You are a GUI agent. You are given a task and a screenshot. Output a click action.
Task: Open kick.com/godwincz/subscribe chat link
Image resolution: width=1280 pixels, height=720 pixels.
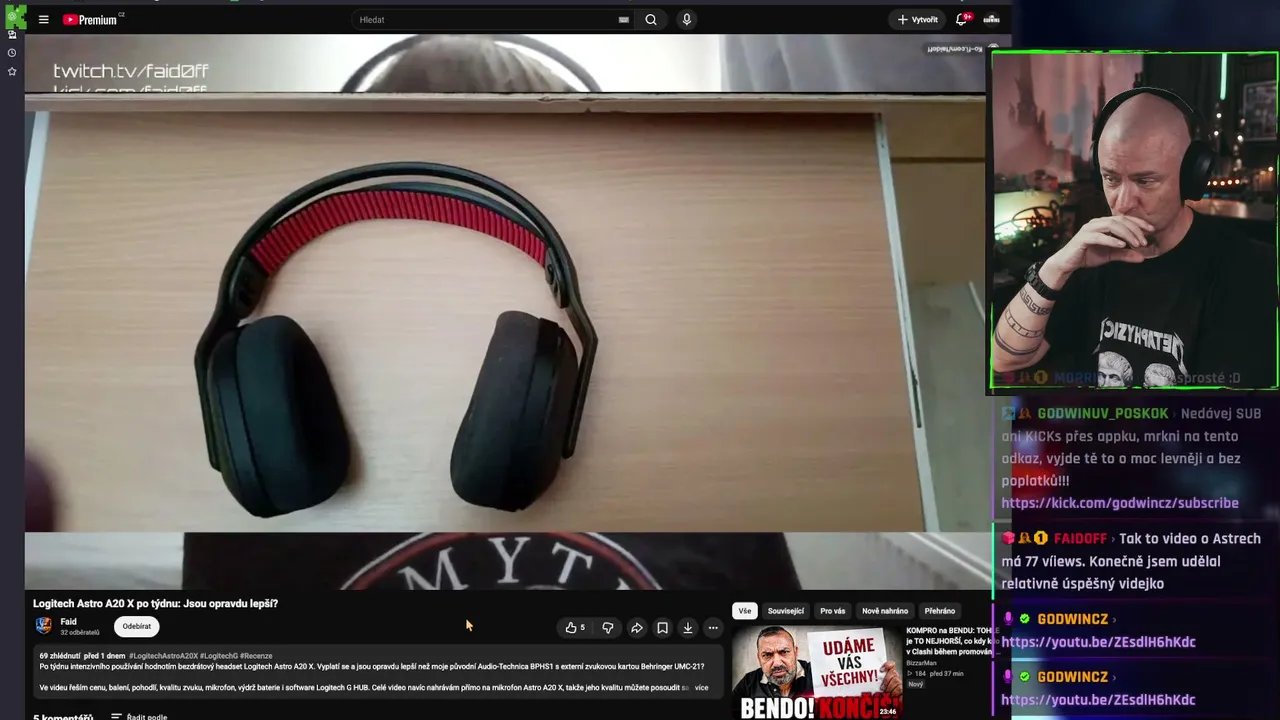(x=1120, y=503)
